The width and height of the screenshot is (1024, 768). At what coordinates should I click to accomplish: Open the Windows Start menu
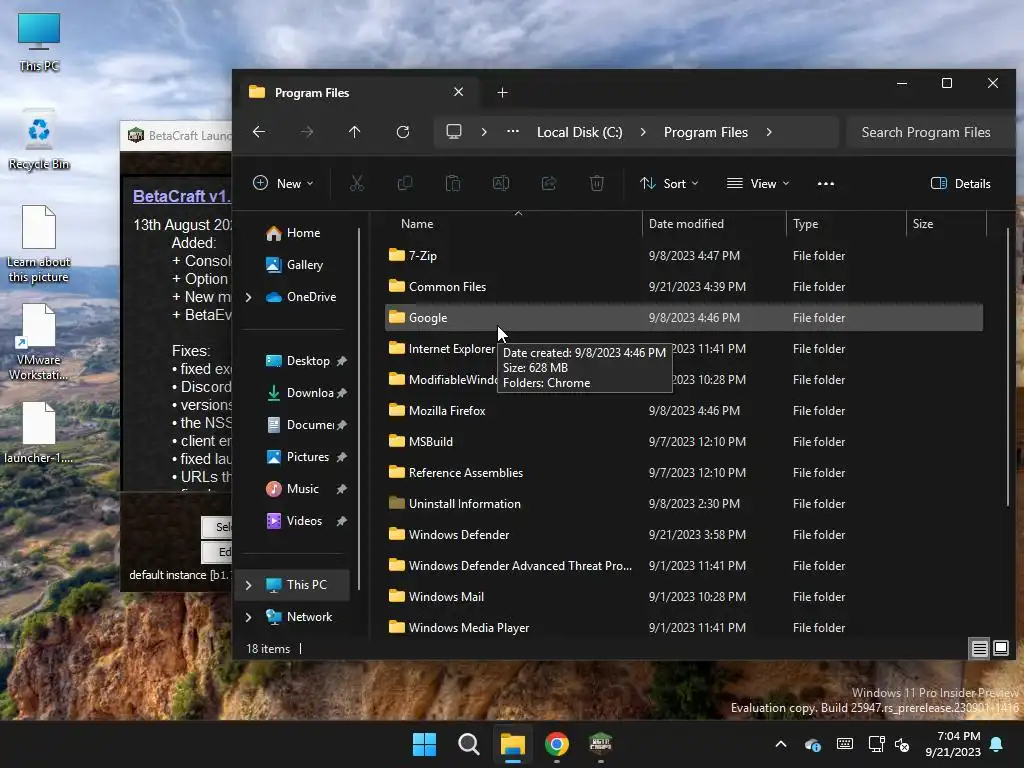424,744
